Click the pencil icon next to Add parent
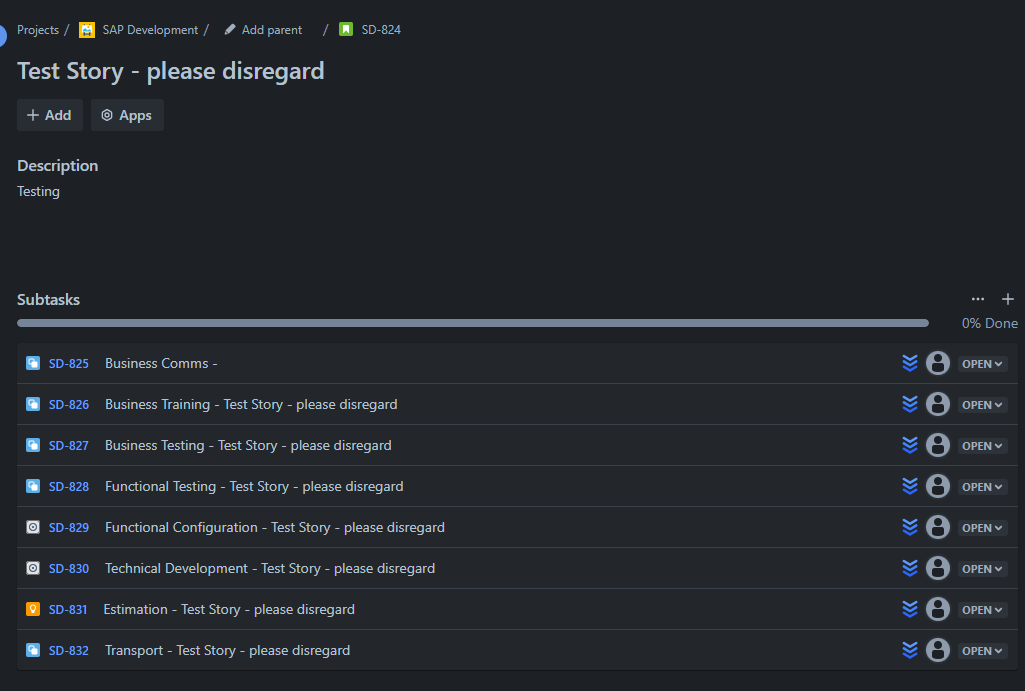Viewport: 1025px width, 691px height. pos(229,29)
